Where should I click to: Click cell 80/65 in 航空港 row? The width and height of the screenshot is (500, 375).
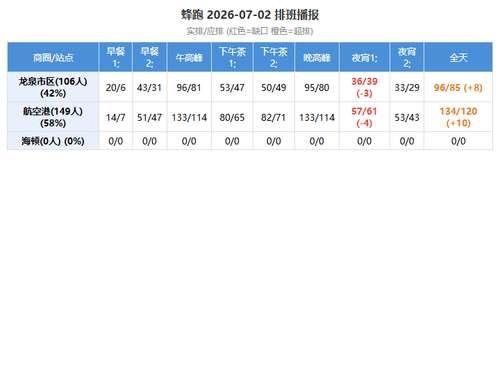point(232,117)
